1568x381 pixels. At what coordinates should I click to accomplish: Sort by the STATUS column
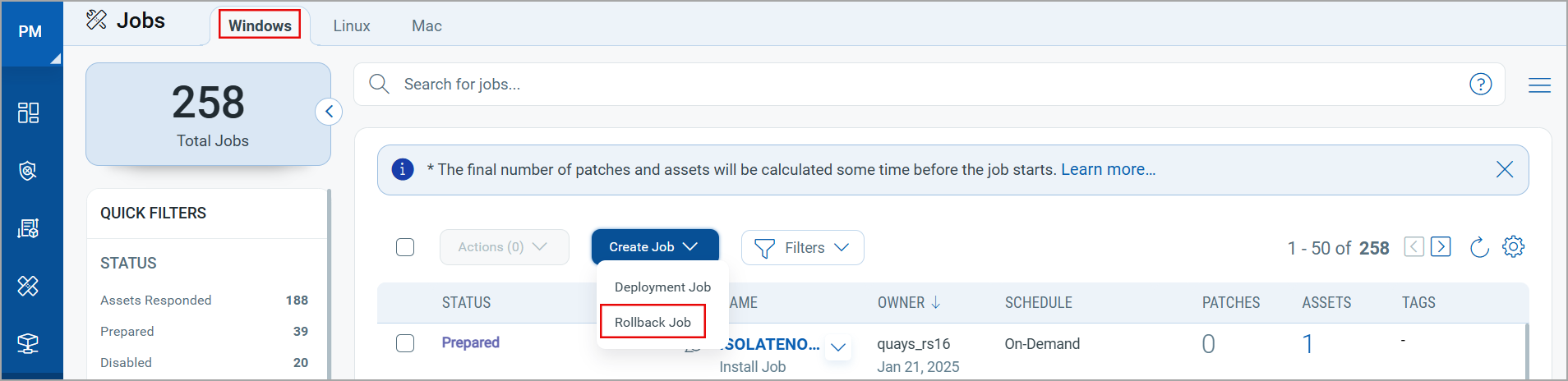[x=466, y=302]
